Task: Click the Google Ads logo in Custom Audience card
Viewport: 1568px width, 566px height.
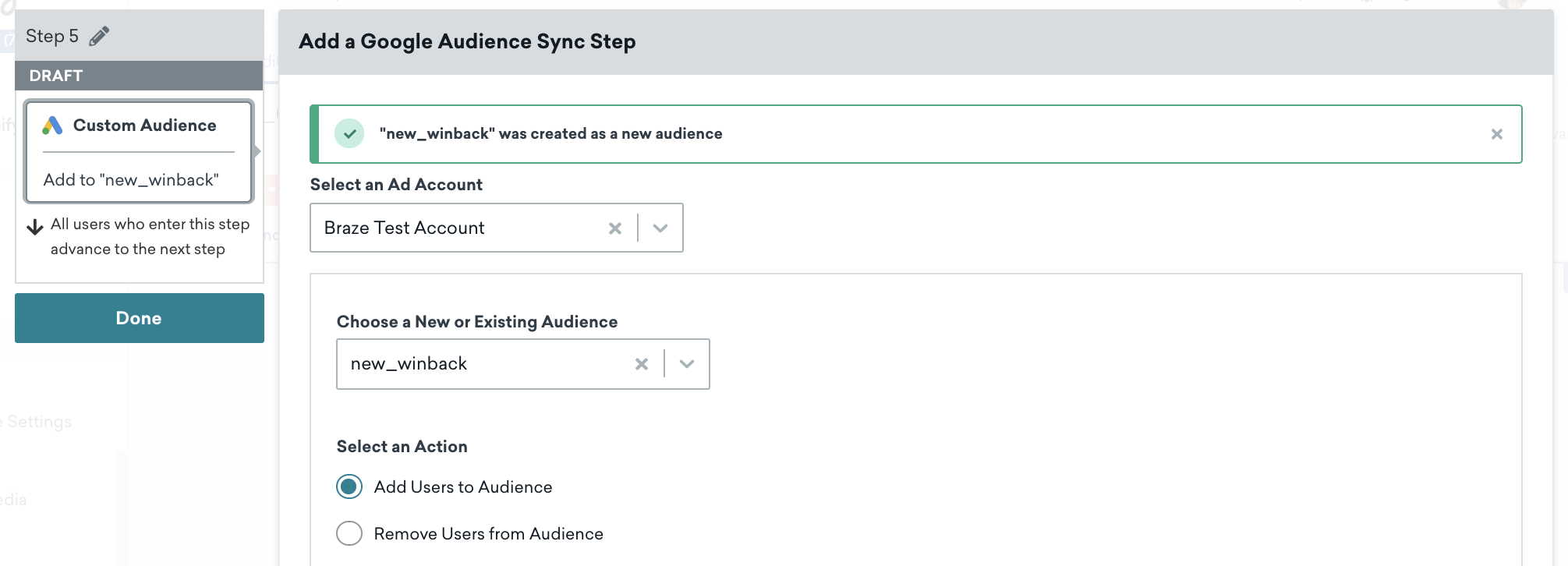Action: pos(52,126)
